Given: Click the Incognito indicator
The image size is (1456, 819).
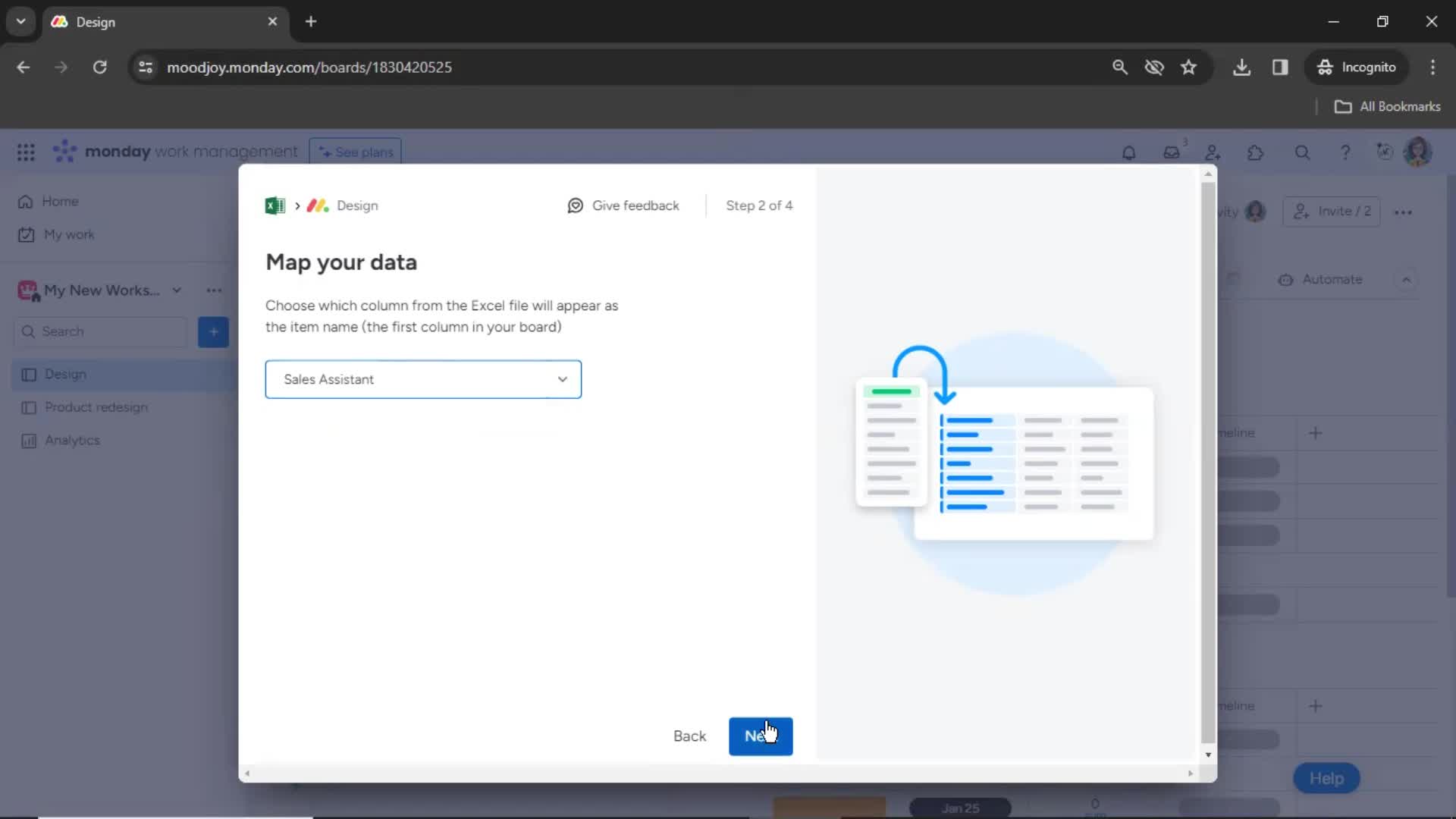Looking at the screenshot, I should 1356,67.
